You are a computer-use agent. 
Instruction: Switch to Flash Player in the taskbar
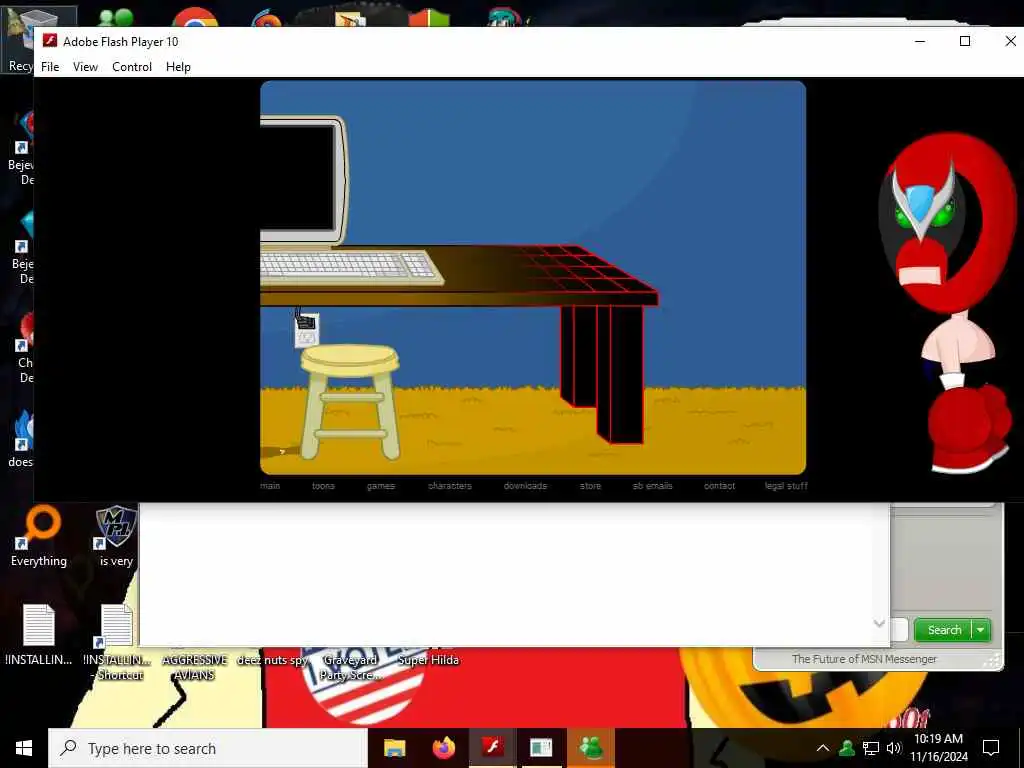[492, 748]
